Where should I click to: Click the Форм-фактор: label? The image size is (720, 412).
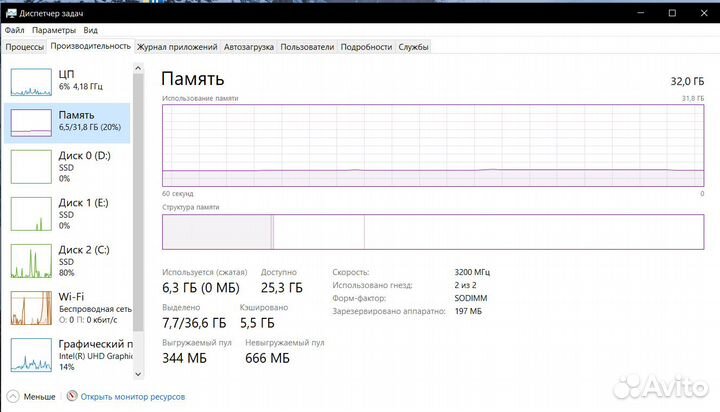(359, 298)
